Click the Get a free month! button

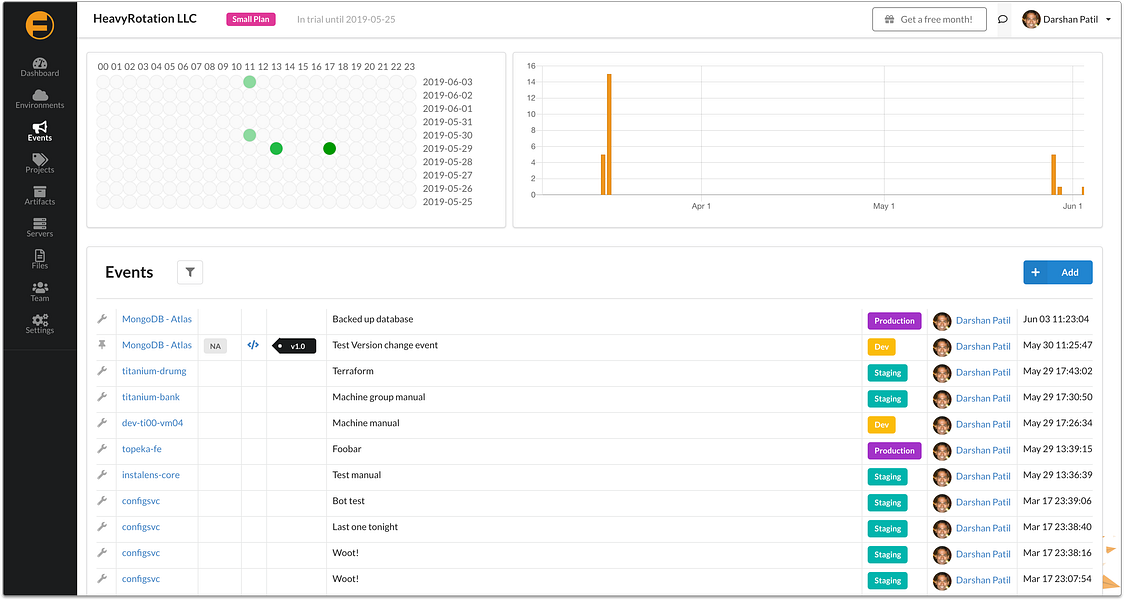[x=929, y=19]
